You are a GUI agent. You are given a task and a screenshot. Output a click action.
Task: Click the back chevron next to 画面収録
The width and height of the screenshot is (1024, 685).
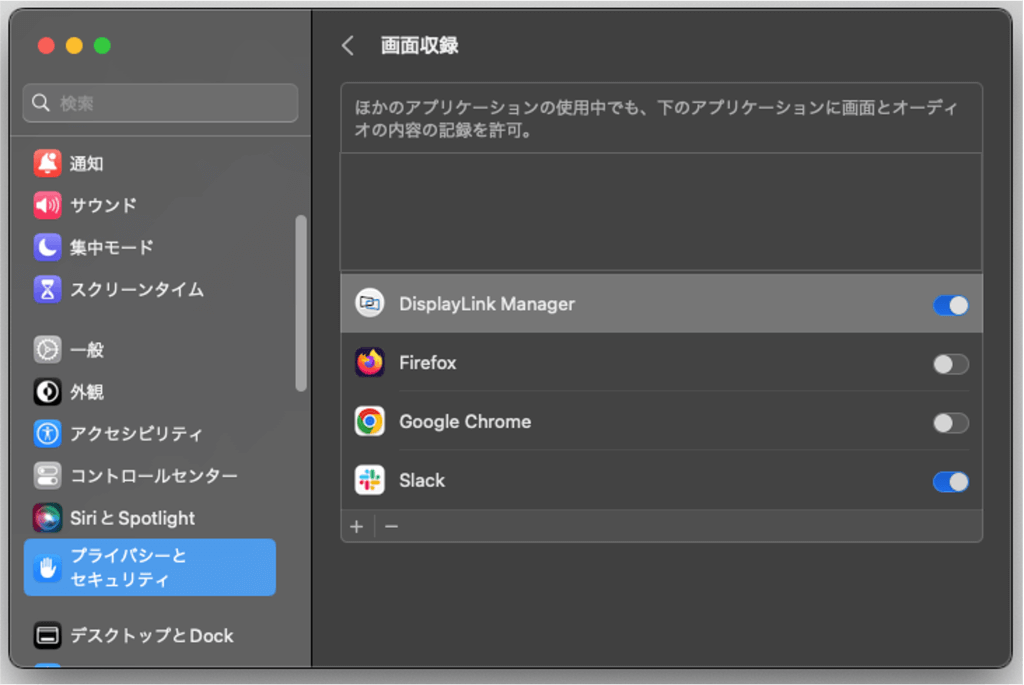(x=348, y=45)
